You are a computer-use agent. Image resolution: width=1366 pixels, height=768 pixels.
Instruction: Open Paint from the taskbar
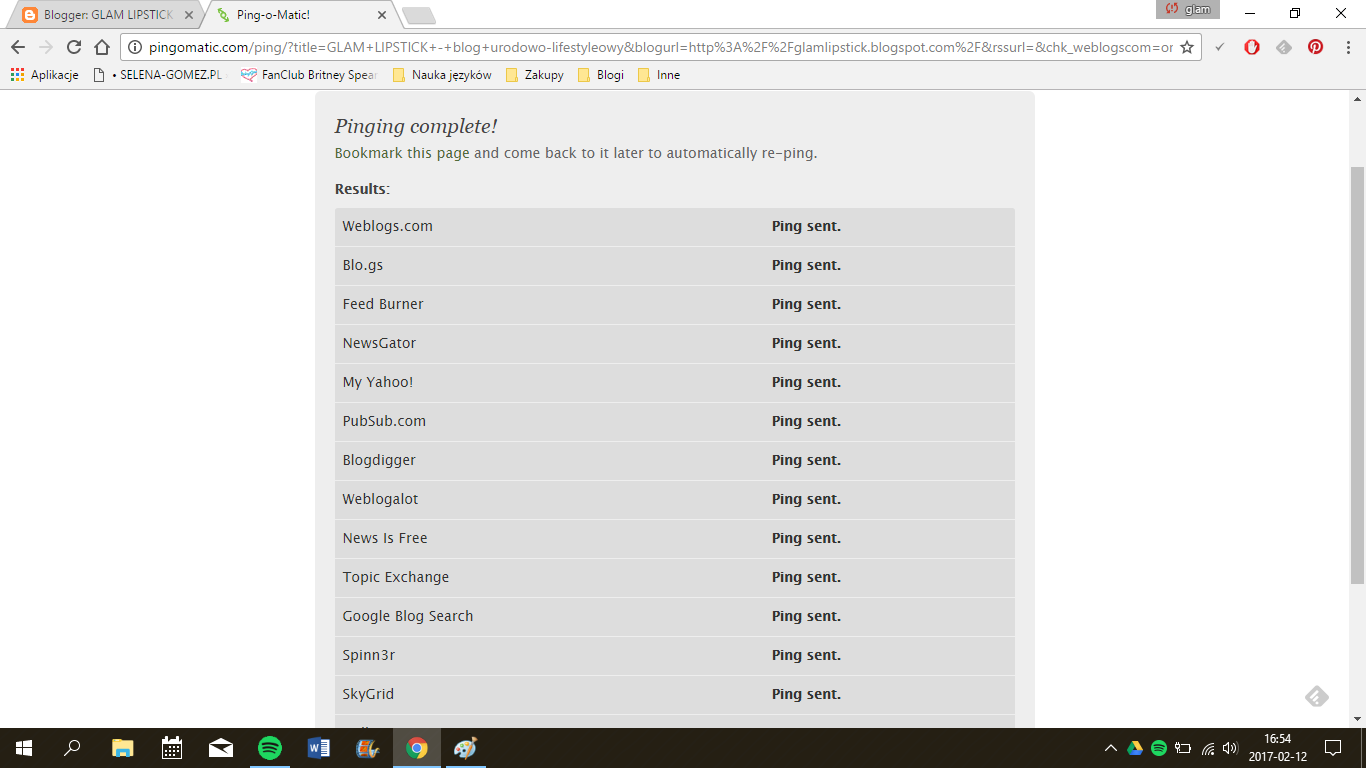[x=466, y=748]
